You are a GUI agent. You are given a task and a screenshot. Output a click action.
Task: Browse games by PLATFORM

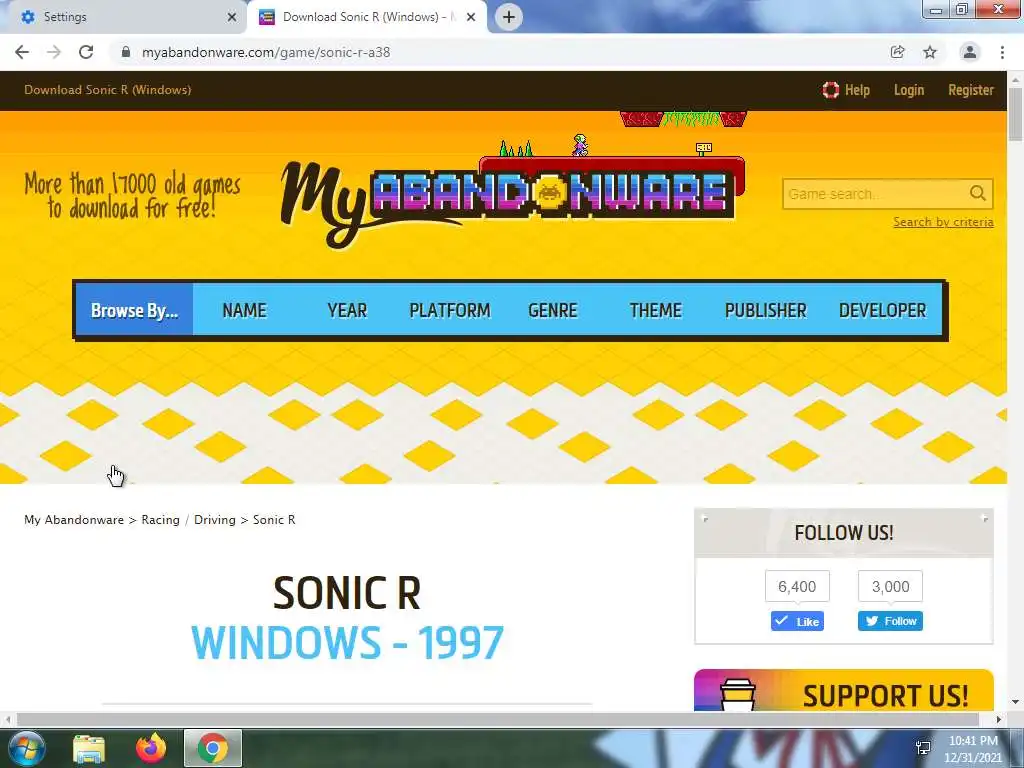(450, 310)
